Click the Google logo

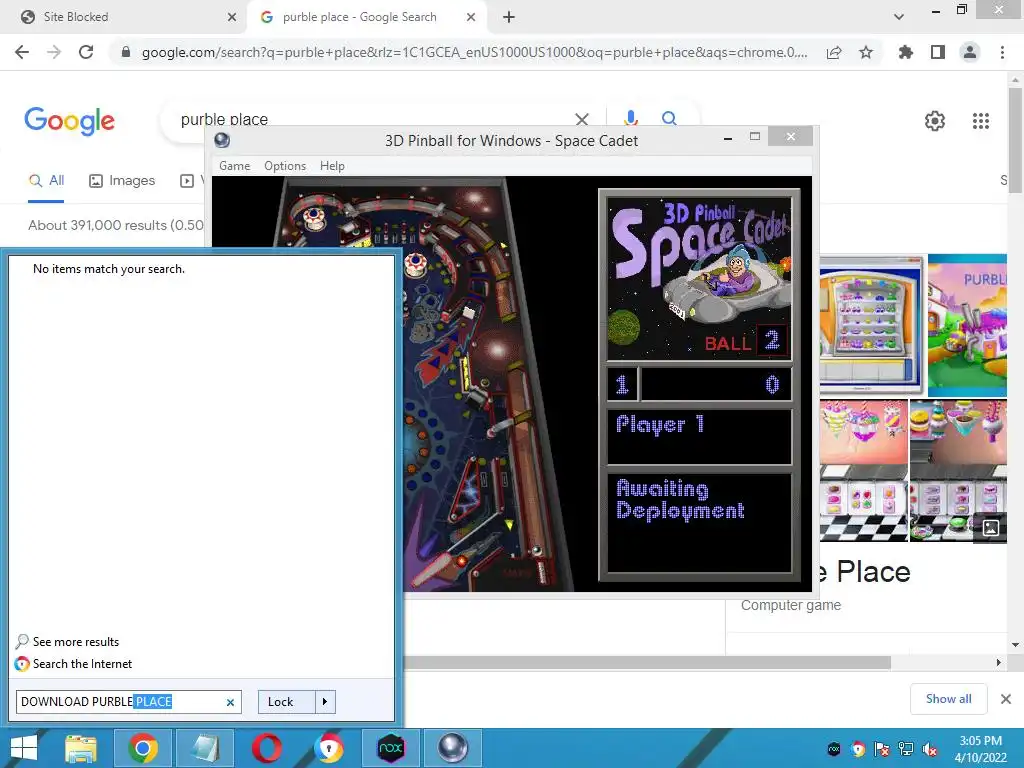pyautogui.click(x=69, y=121)
